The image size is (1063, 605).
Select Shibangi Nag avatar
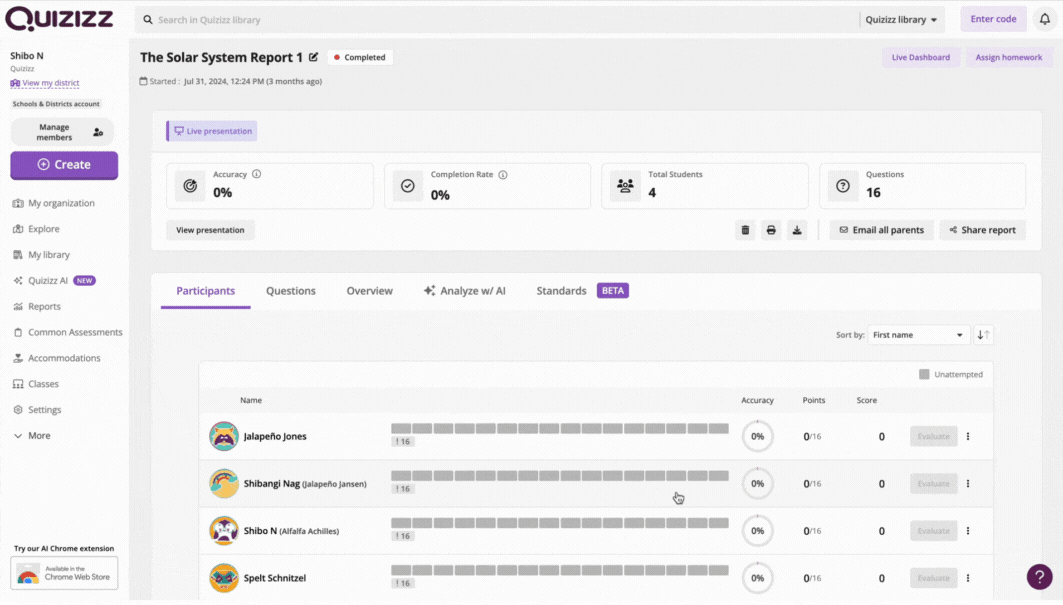click(x=224, y=484)
